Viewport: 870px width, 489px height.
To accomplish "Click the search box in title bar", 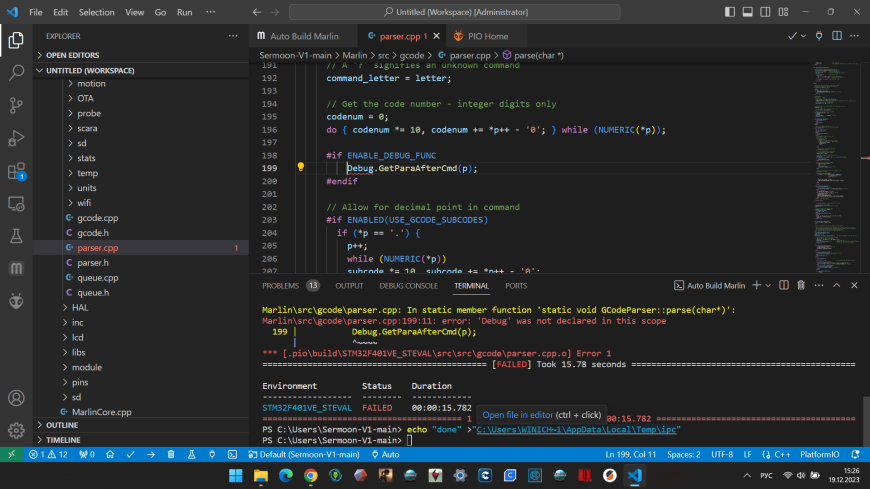I will pos(454,12).
